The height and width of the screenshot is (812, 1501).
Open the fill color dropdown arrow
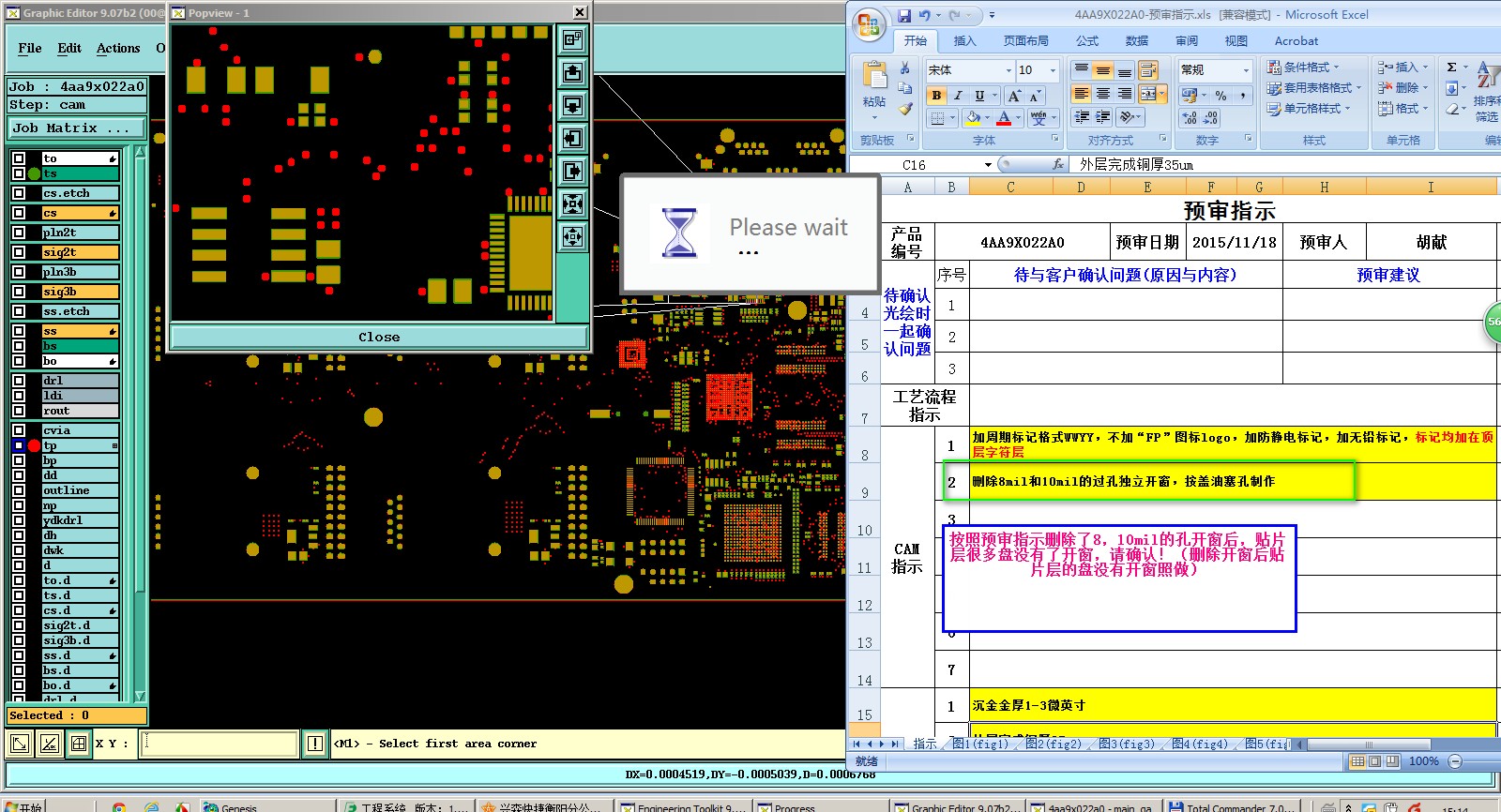point(988,118)
